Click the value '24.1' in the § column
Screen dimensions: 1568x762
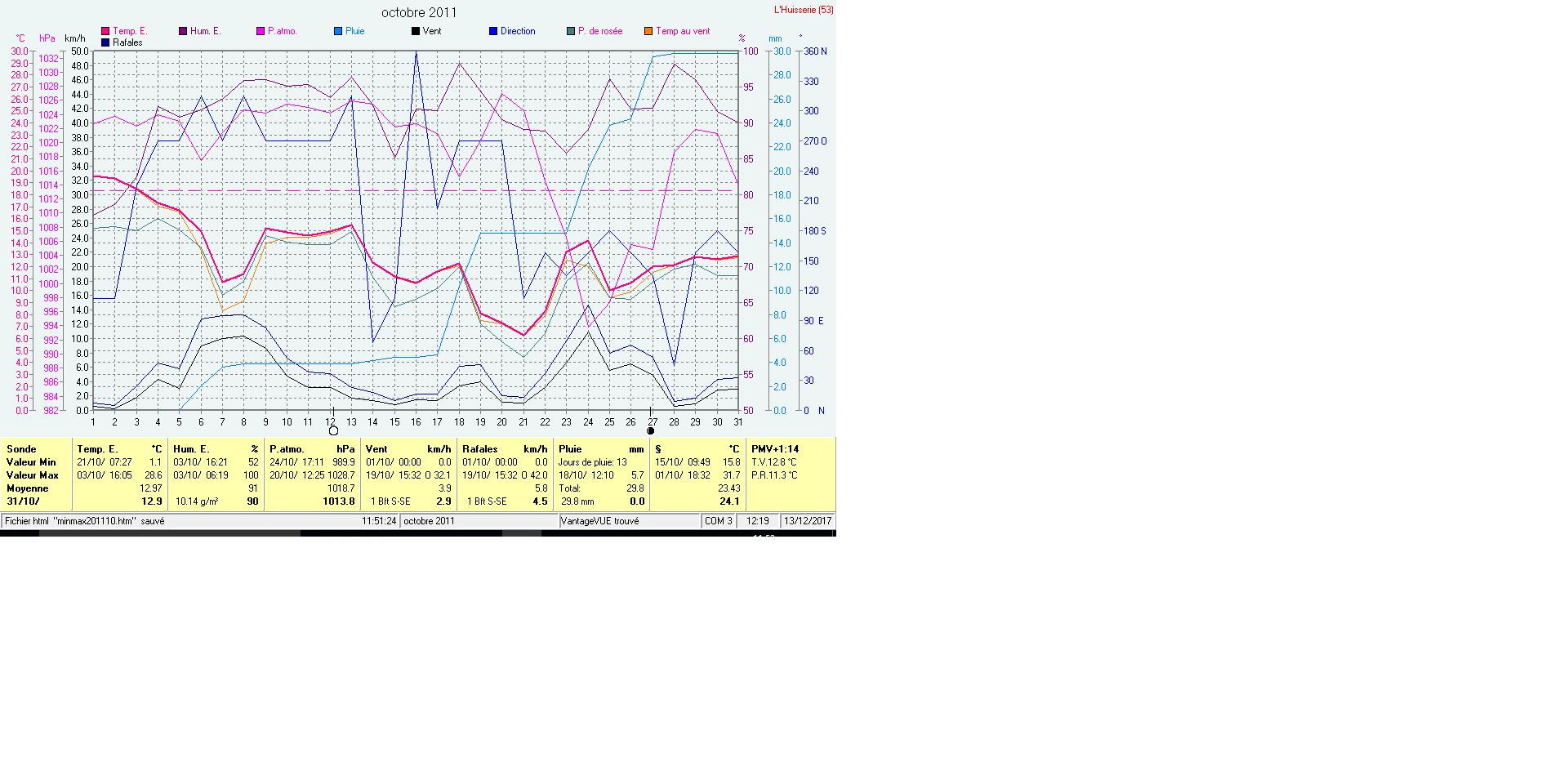[729, 501]
